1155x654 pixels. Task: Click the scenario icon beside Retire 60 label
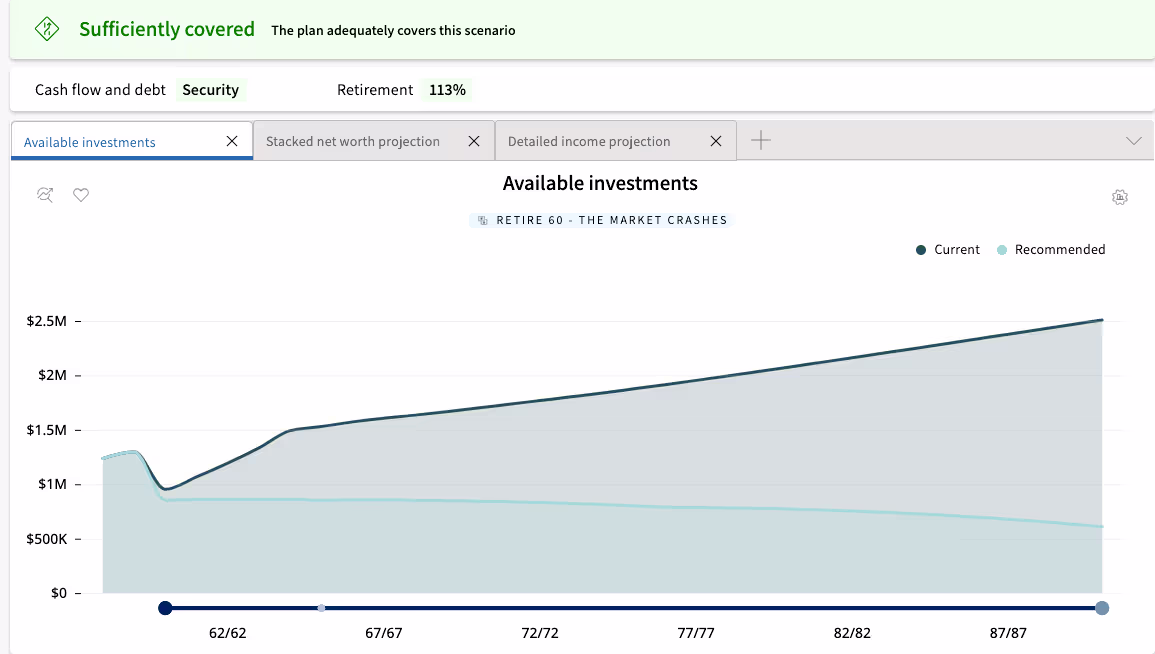(x=483, y=220)
